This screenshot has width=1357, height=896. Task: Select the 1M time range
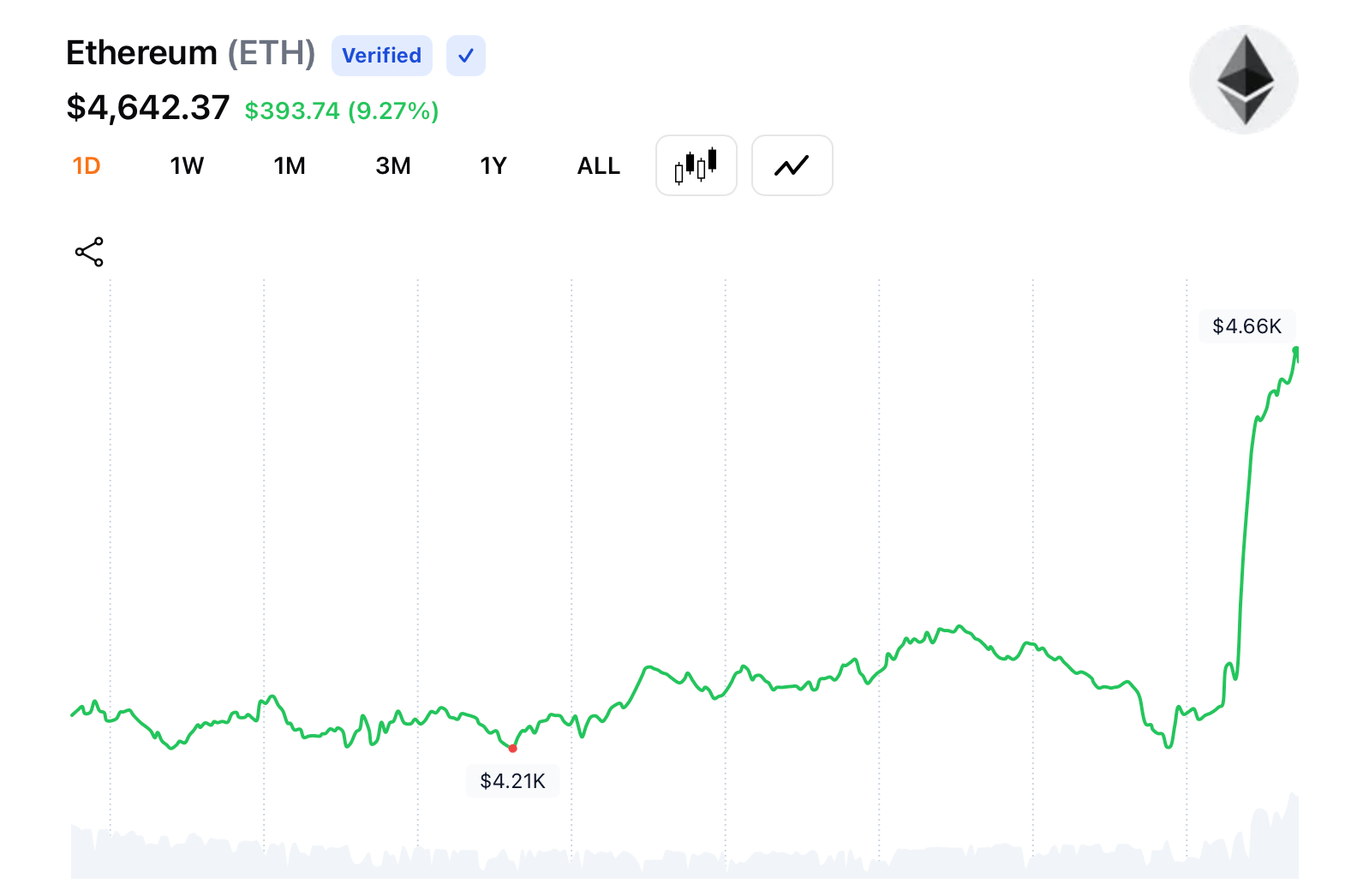coord(289,165)
